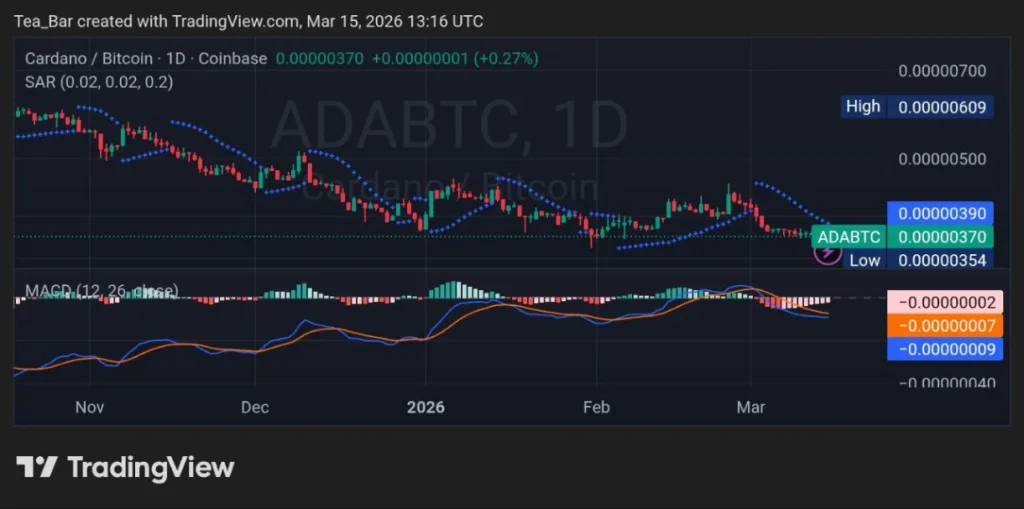
Task: Click the ADABTC current price tag
Action: pos(902,237)
